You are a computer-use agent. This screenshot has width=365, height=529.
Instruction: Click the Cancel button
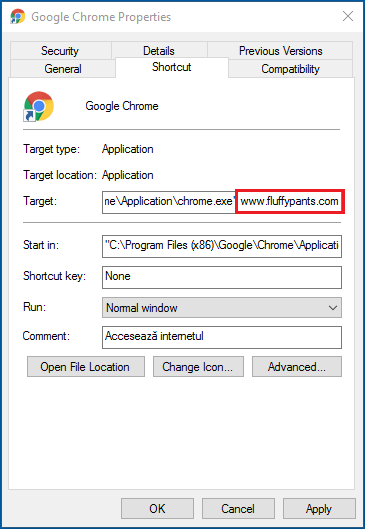pyautogui.click(x=238, y=508)
